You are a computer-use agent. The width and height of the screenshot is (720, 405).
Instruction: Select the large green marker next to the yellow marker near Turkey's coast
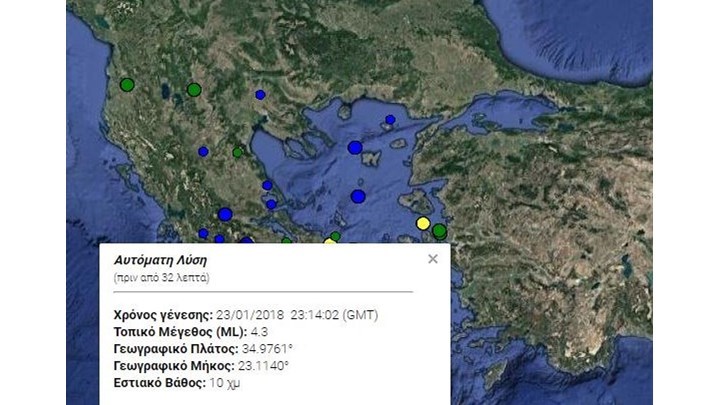click(x=439, y=231)
